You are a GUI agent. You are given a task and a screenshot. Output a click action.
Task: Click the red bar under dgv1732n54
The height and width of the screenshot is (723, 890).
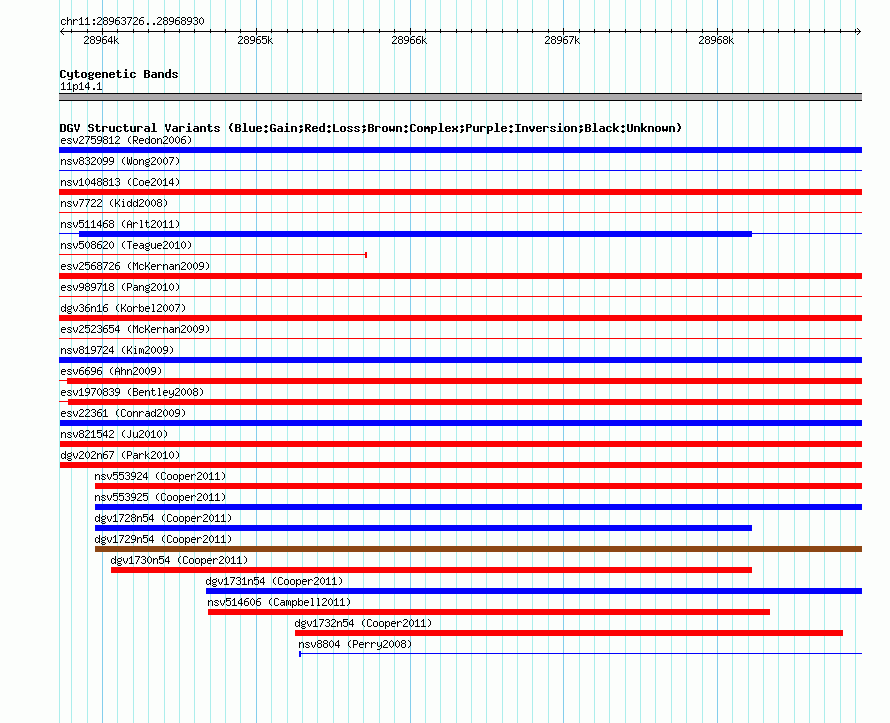[x=569, y=633]
